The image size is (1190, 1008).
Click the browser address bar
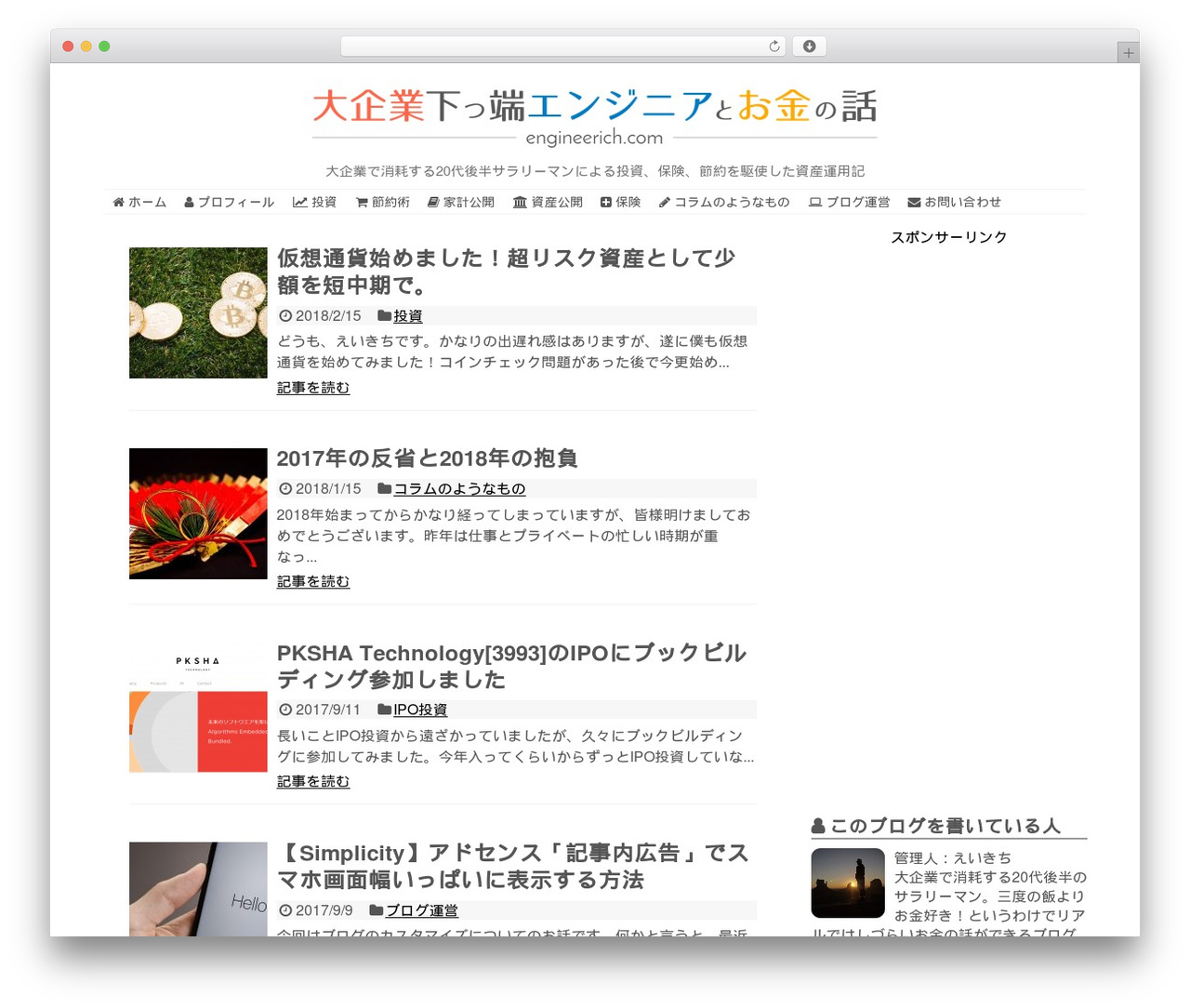point(562,46)
